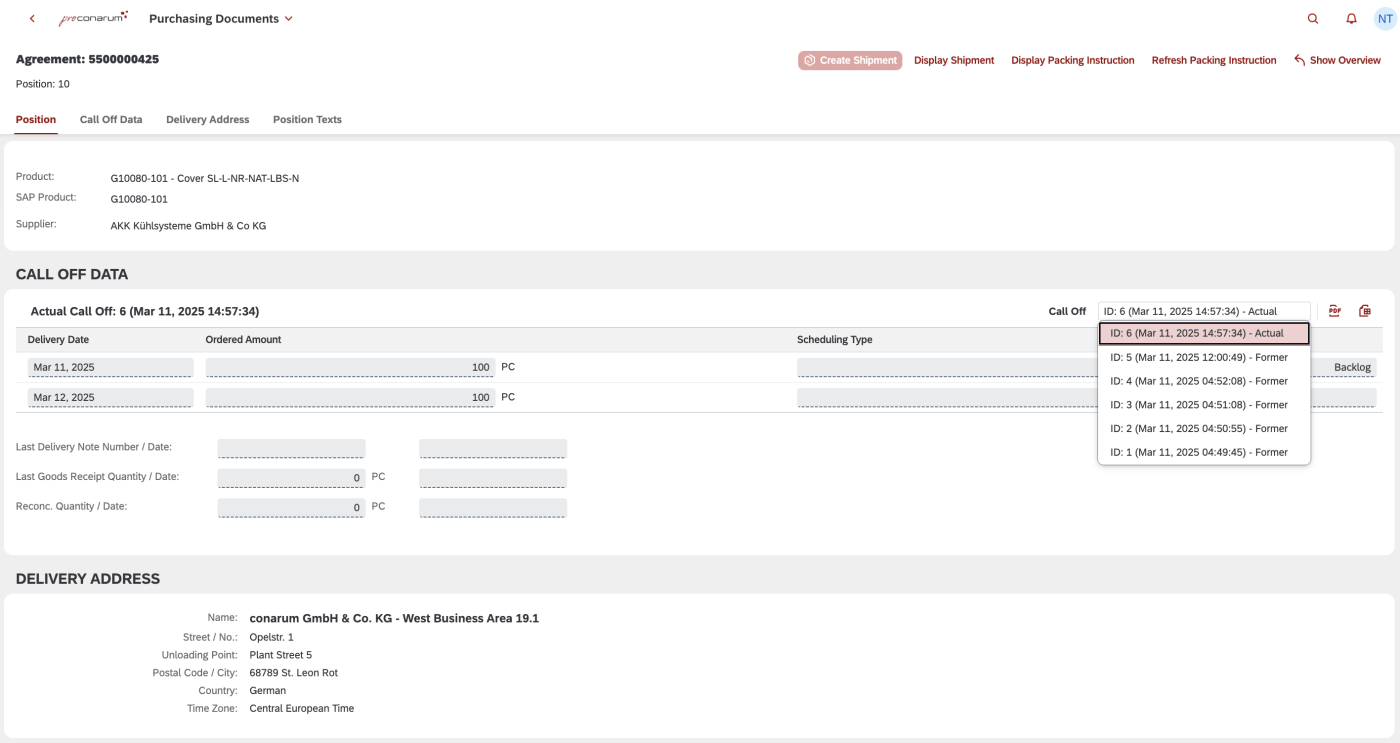The height and width of the screenshot is (743, 1400).
Task: Open the NT user avatar menu
Action: [x=1384, y=19]
